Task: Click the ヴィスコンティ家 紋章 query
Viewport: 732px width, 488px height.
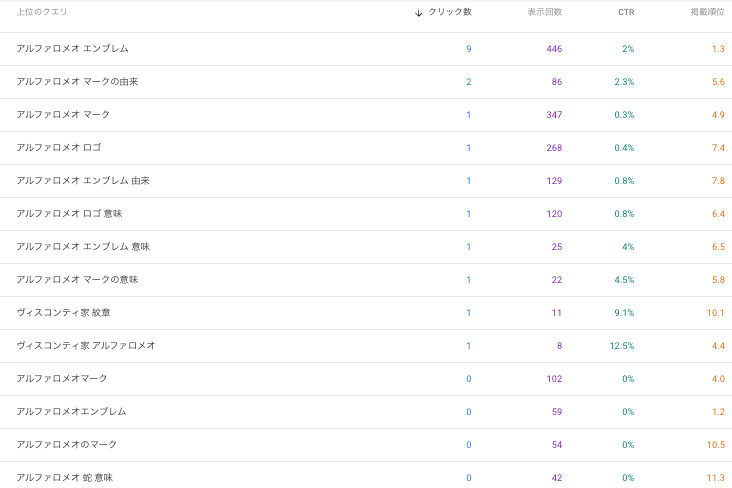Action: click(x=63, y=313)
